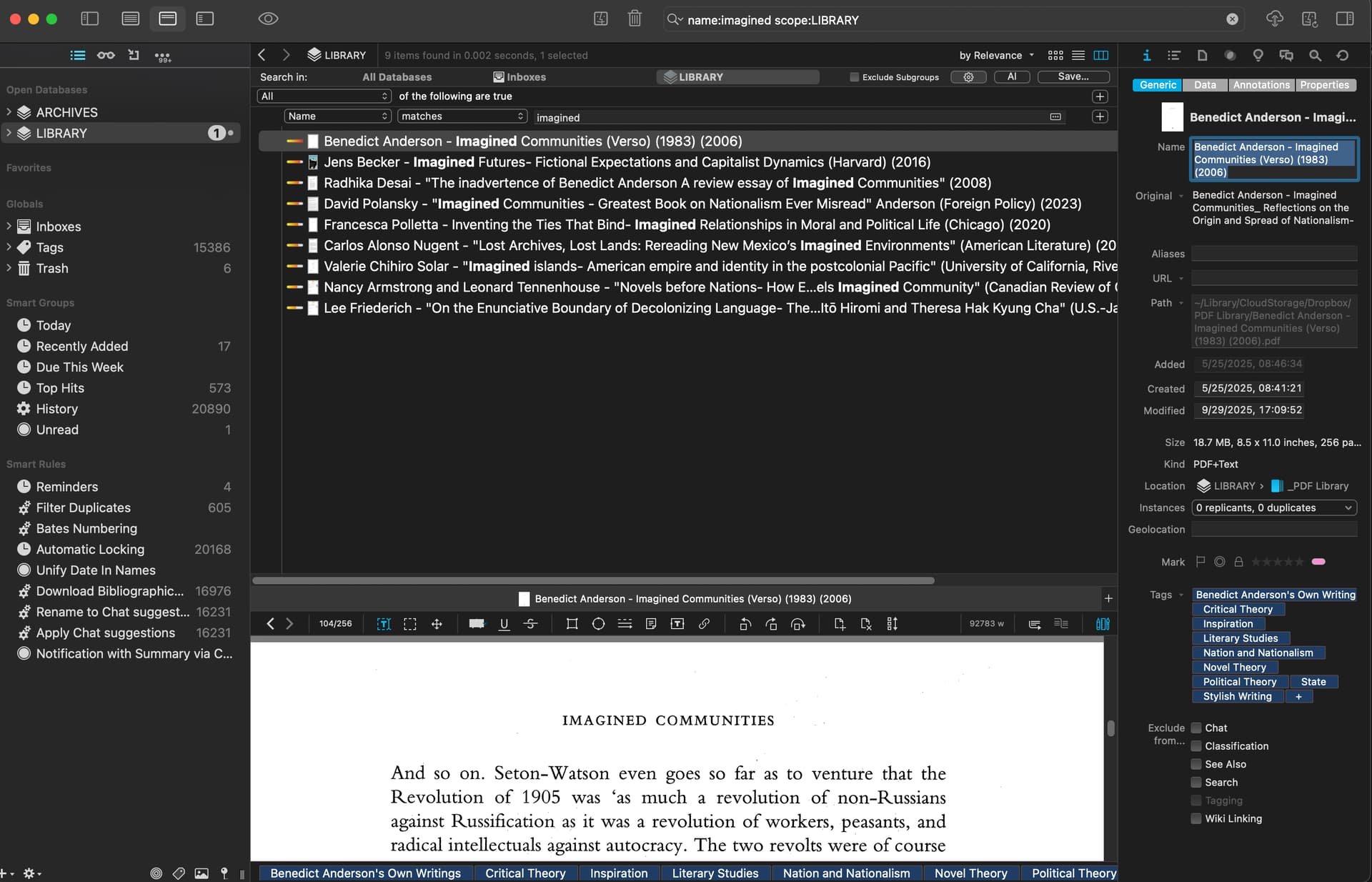Screen dimensions: 1372x882
Task: Open the Name criterion dropdown
Action: click(337, 117)
